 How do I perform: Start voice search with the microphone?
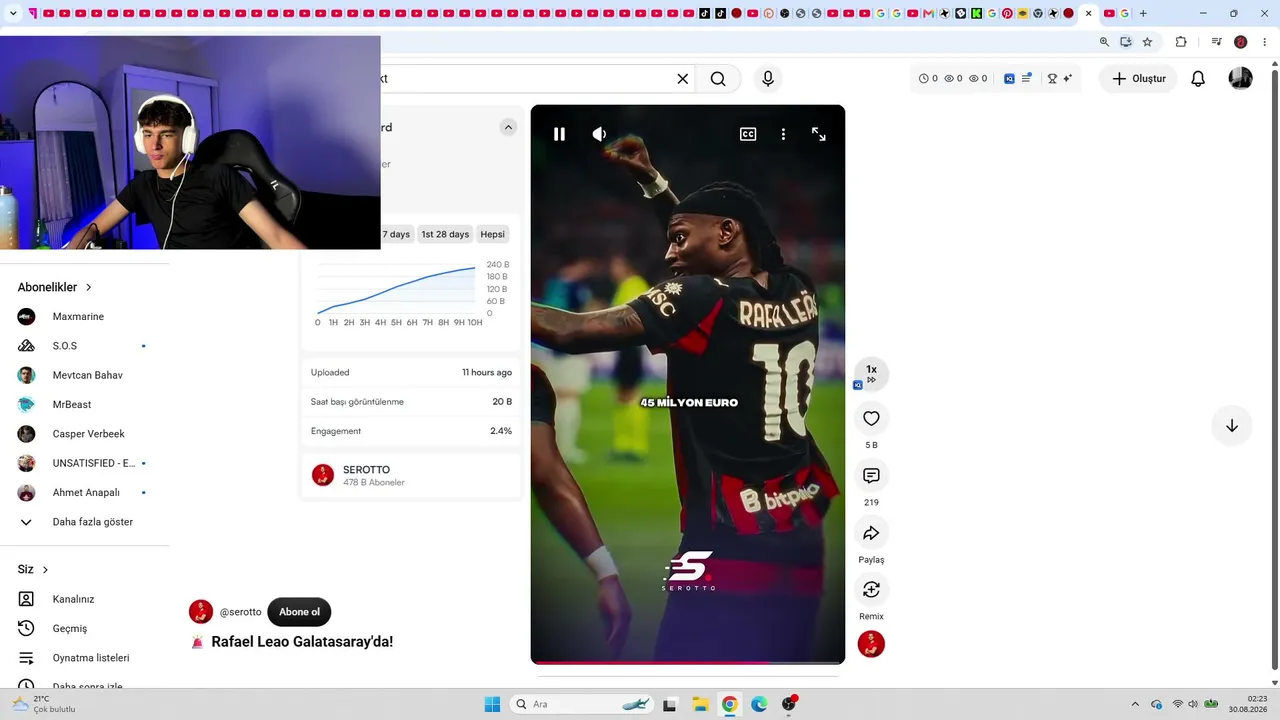coord(768,79)
